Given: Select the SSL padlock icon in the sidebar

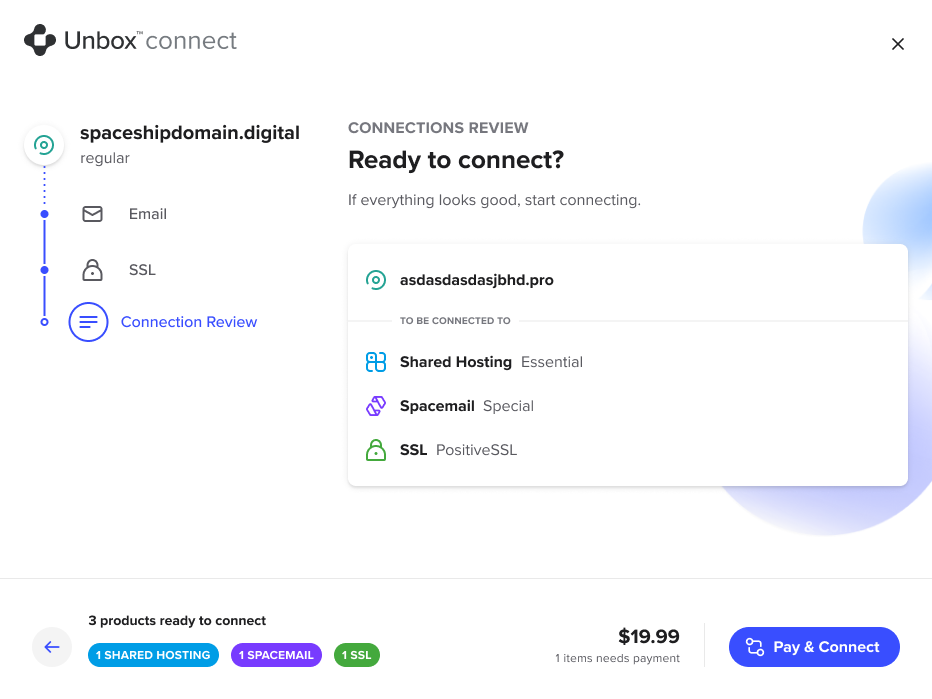Looking at the screenshot, I should pos(91,270).
